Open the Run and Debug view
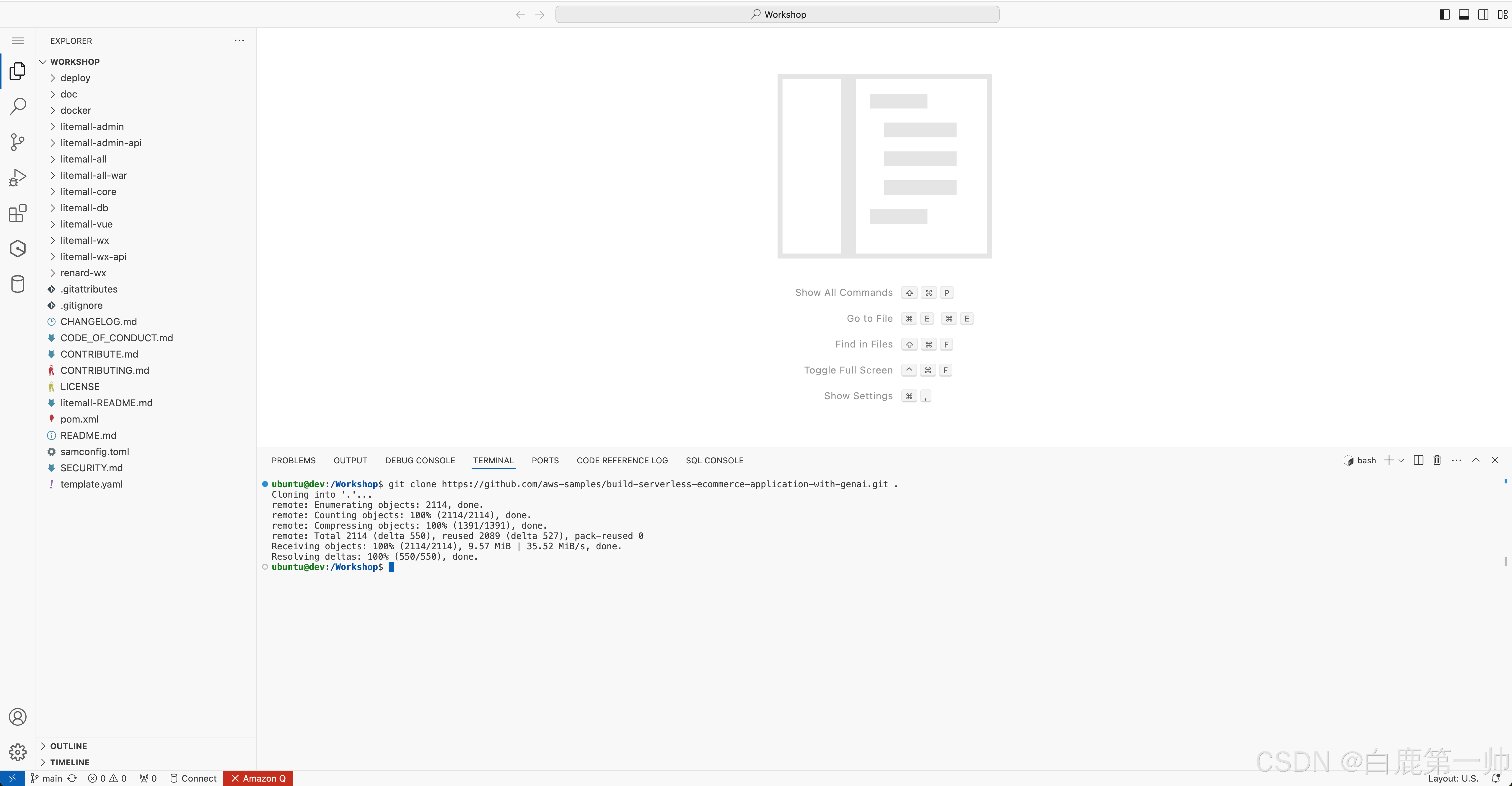The height and width of the screenshot is (786, 1512). [17, 177]
